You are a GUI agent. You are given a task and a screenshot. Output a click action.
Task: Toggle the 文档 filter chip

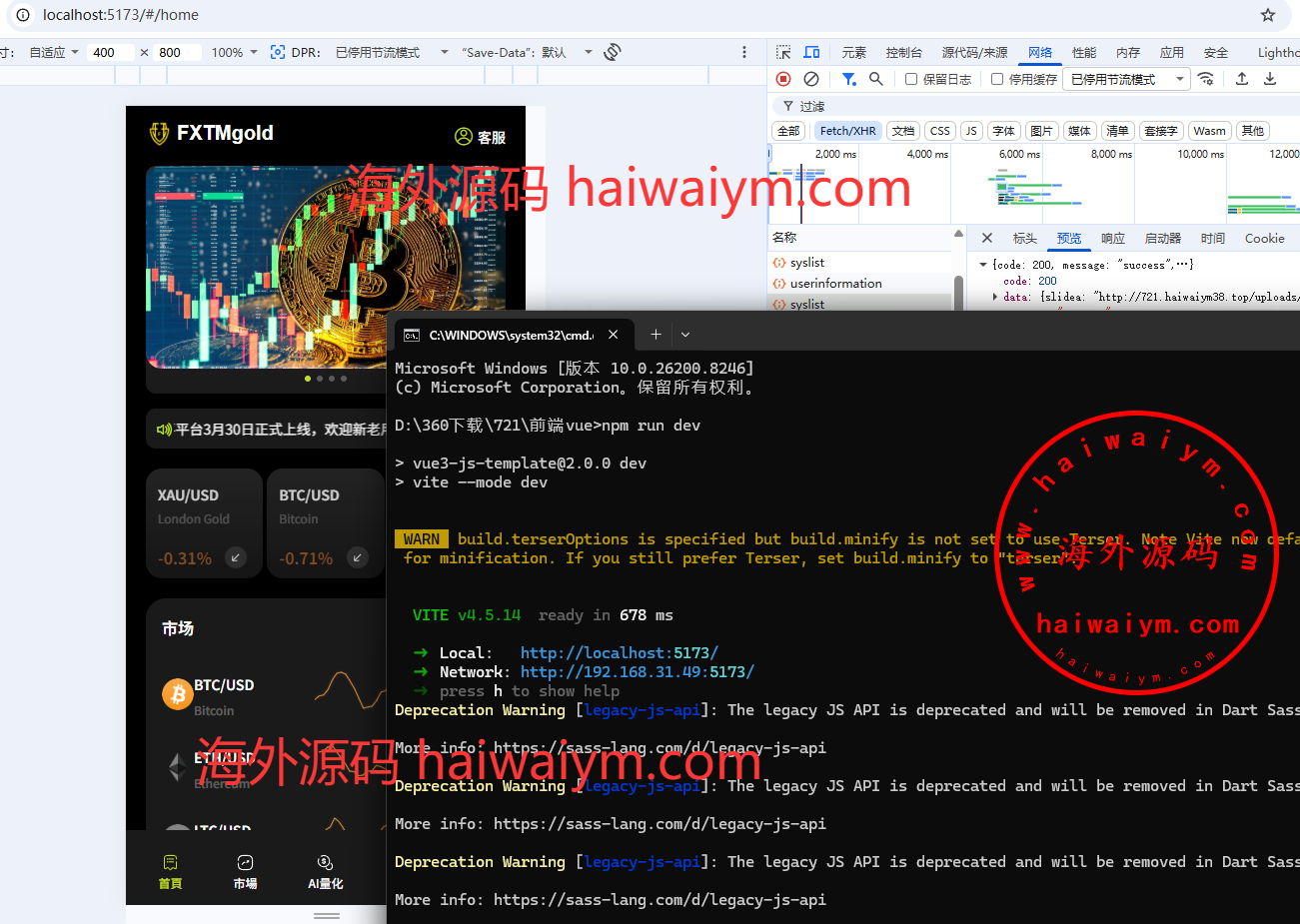click(903, 131)
